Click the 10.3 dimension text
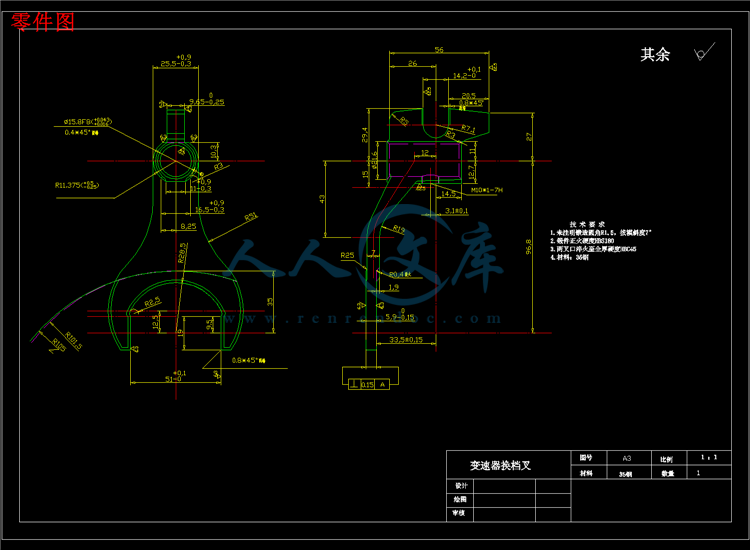The image size is (750, 550). coord(213,152)
